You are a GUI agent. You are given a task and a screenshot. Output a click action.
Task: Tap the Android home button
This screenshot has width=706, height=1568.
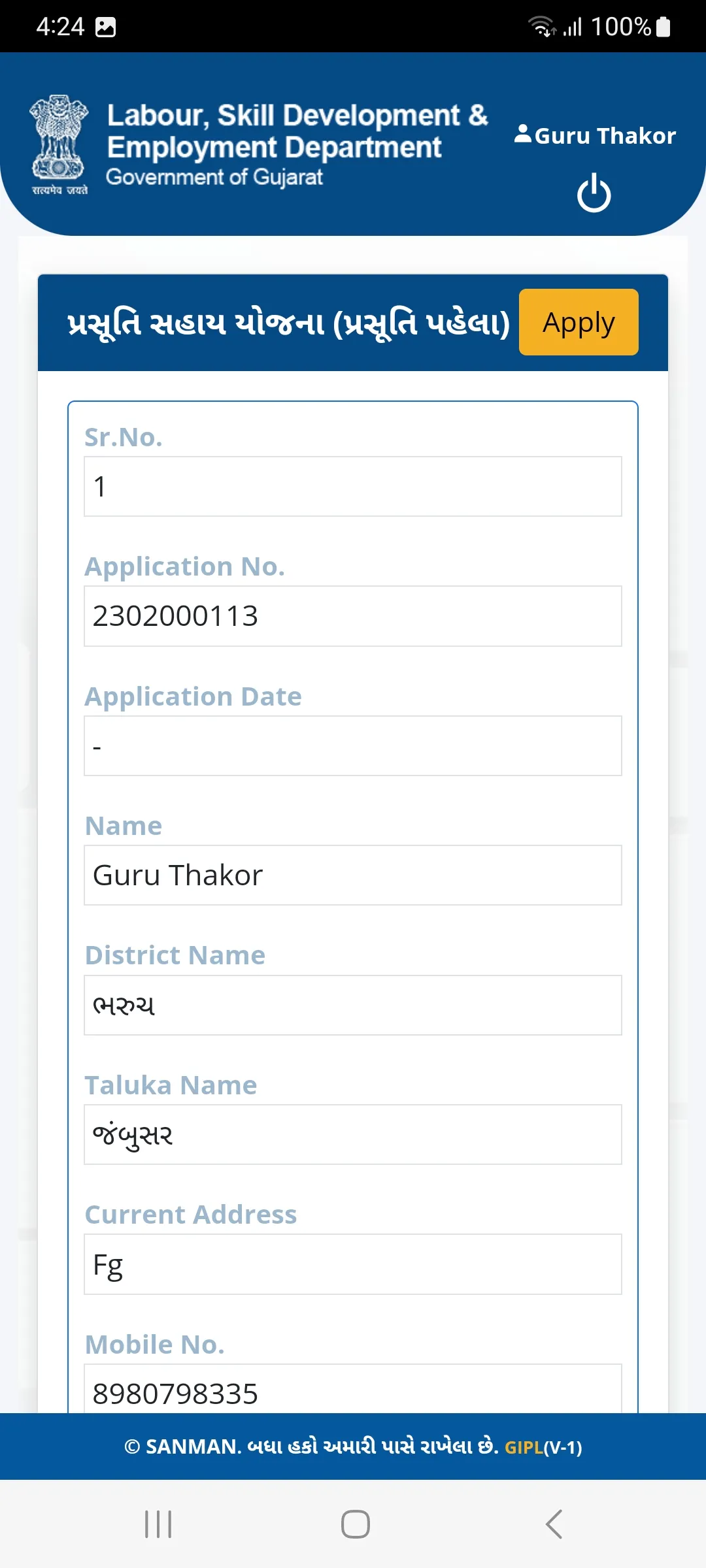(x=355, y=1524)
